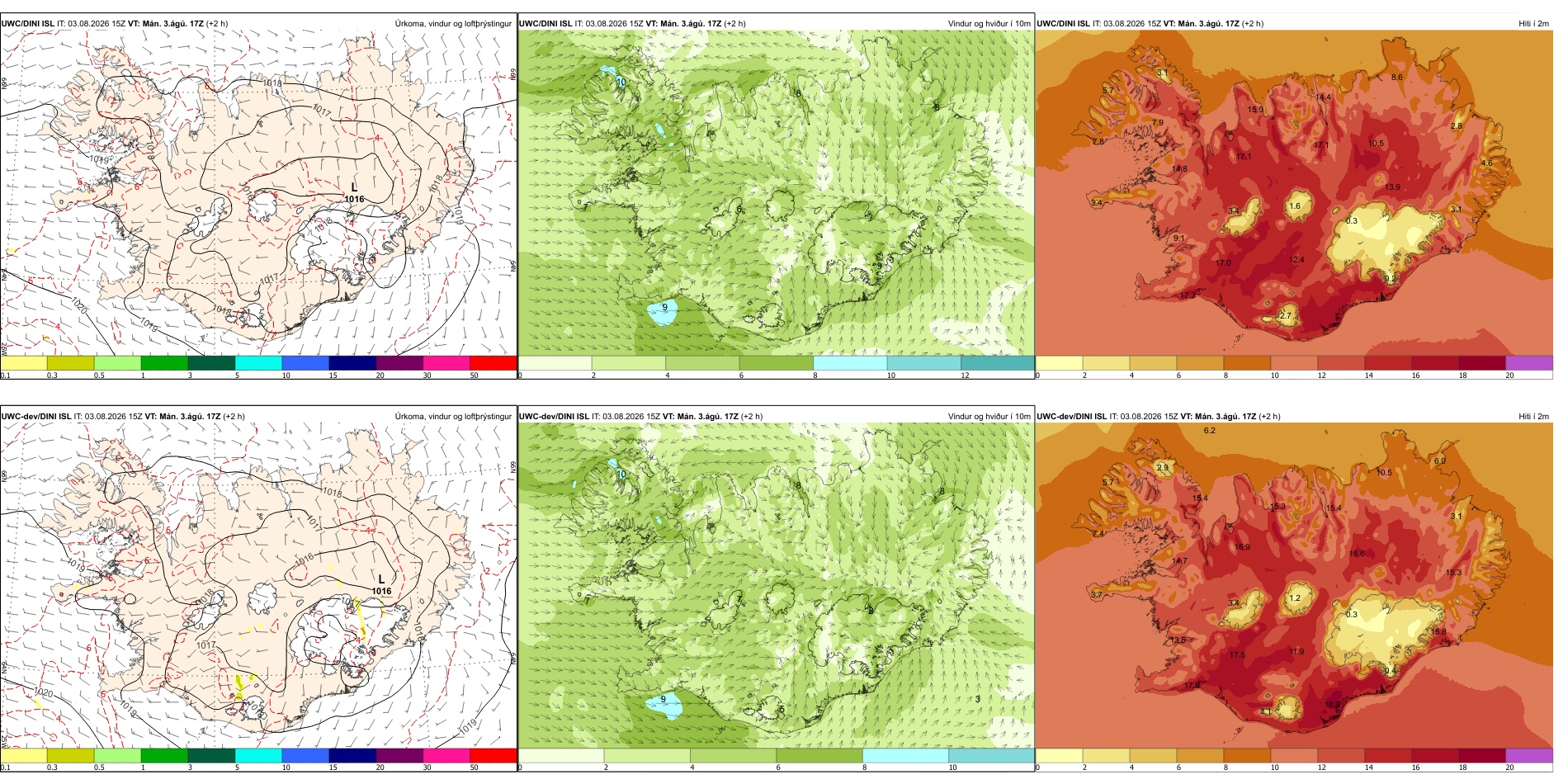This screenshot has height=784, width=1568.
Task: Click the 3 wind value offshore on UWC-dev wind map
Action: coord(978,699)
